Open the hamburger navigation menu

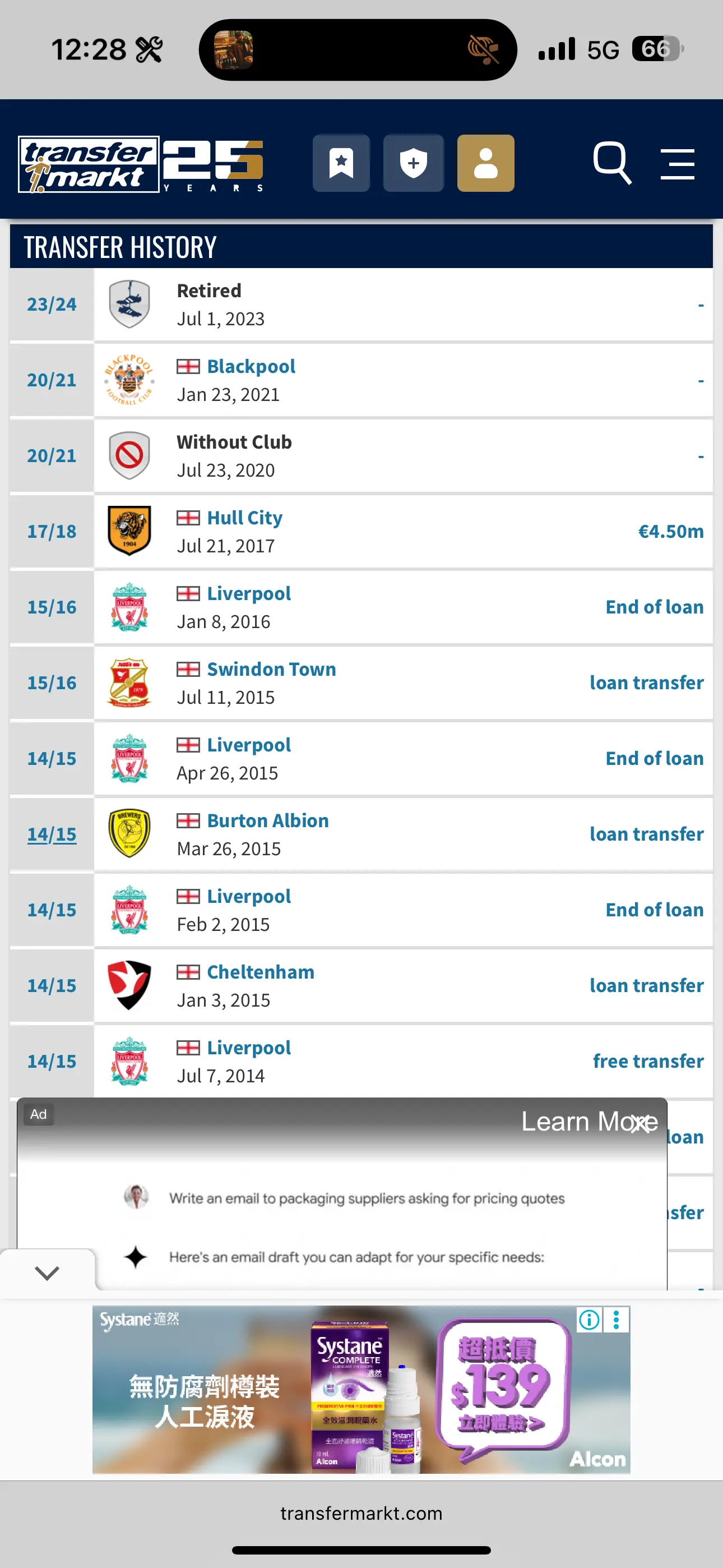[678, 164]
